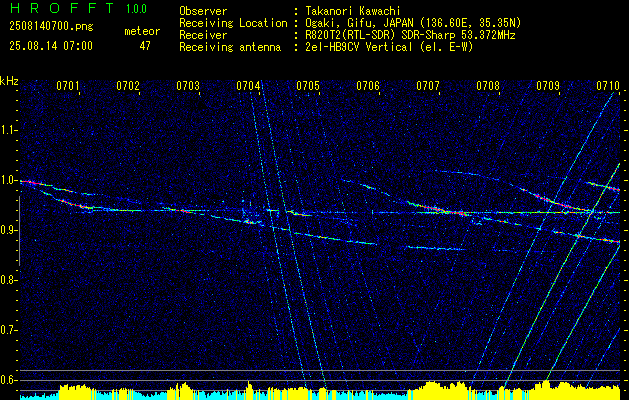Click the Receiver label
The height and width of the screenshot is (400, 629).
point(203,35)
